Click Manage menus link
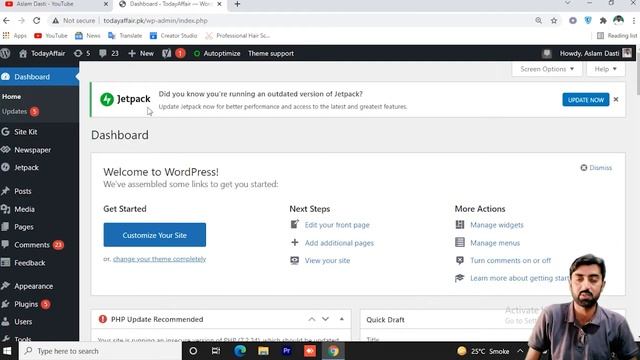640x360 pixels. pyautogui.click(x=495, y=243)
